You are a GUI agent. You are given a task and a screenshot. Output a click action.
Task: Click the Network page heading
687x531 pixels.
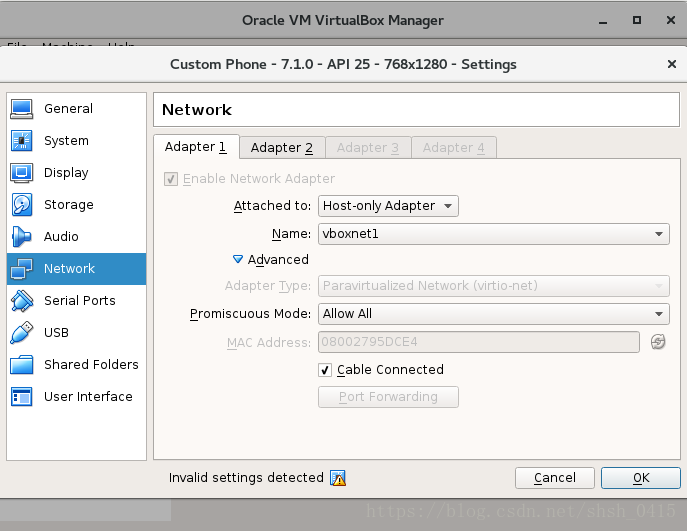197,110
